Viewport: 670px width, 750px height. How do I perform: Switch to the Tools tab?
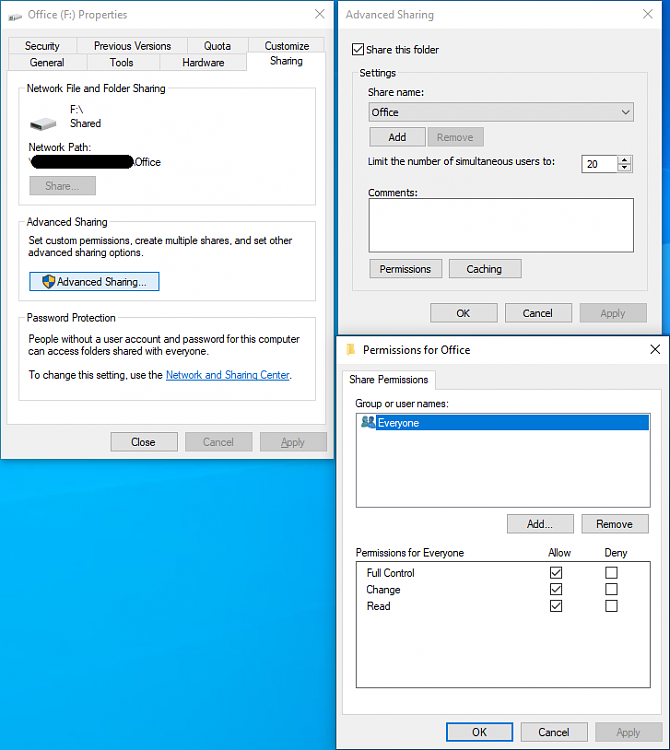point(121,63)
